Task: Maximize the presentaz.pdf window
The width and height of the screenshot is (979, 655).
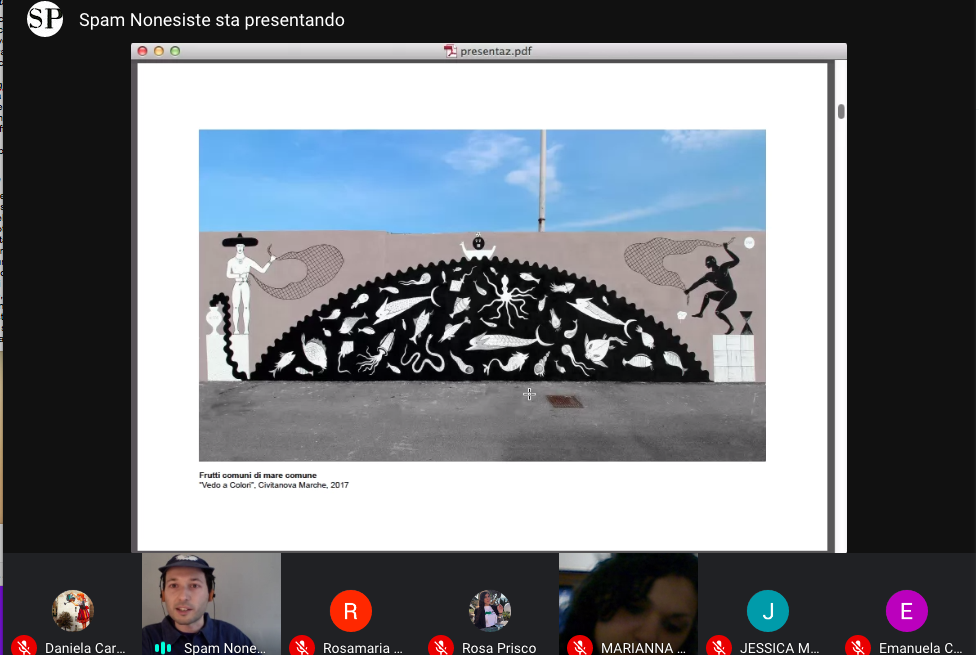Action: coord(175,51)
